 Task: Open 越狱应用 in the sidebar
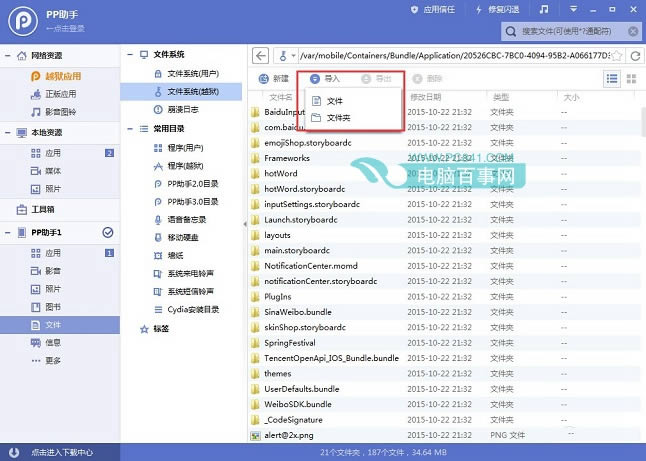pos(56,76)
